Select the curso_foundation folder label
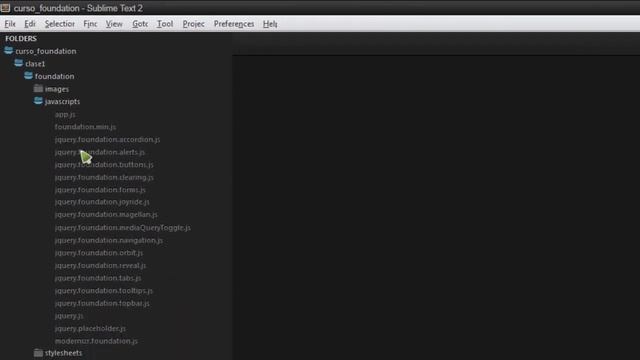Image resolution: width=640 pixels, height=360 pixels. tap(46, 51)
